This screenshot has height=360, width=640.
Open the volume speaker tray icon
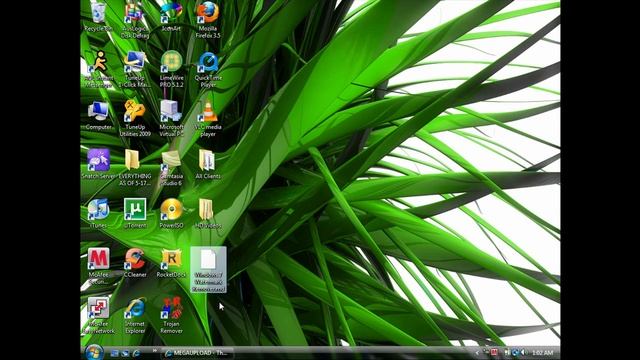click(523, 353)
